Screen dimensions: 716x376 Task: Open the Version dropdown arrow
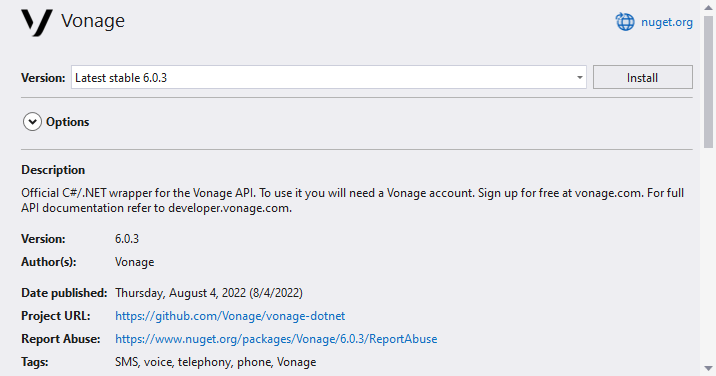579,77
